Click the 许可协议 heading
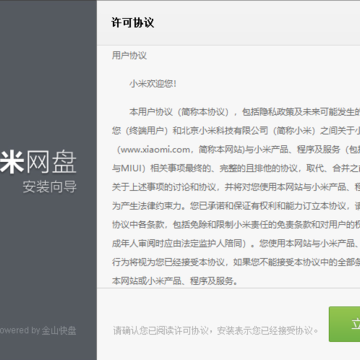Screen dimensions: 360x360 [132, 23]
